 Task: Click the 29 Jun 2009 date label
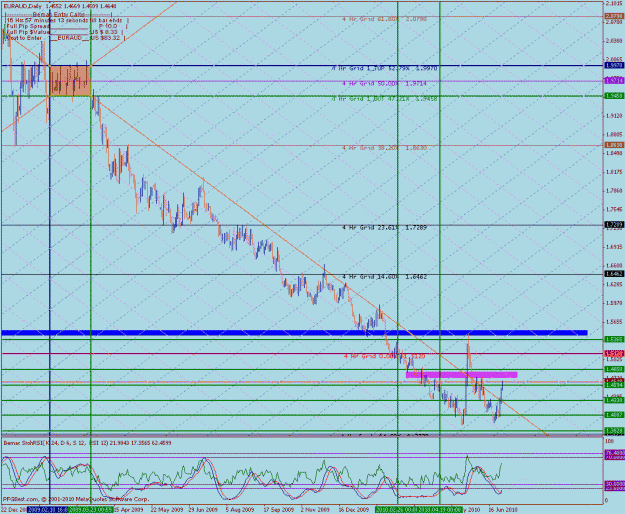pyautogui.click(x=203, y=510)
